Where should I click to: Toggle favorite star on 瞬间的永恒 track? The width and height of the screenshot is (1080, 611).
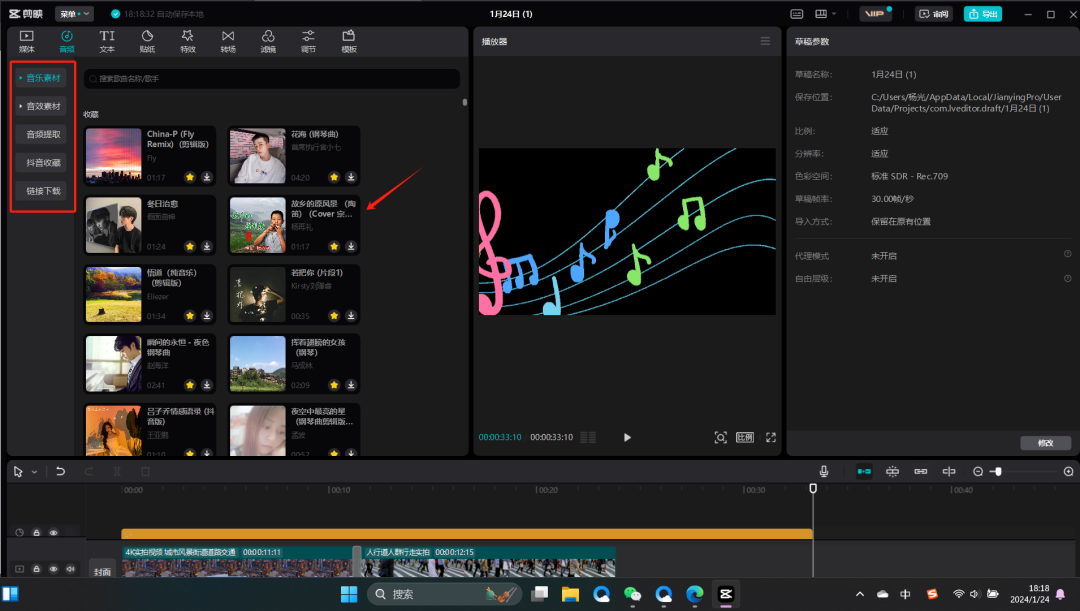(x=190, y=384)
